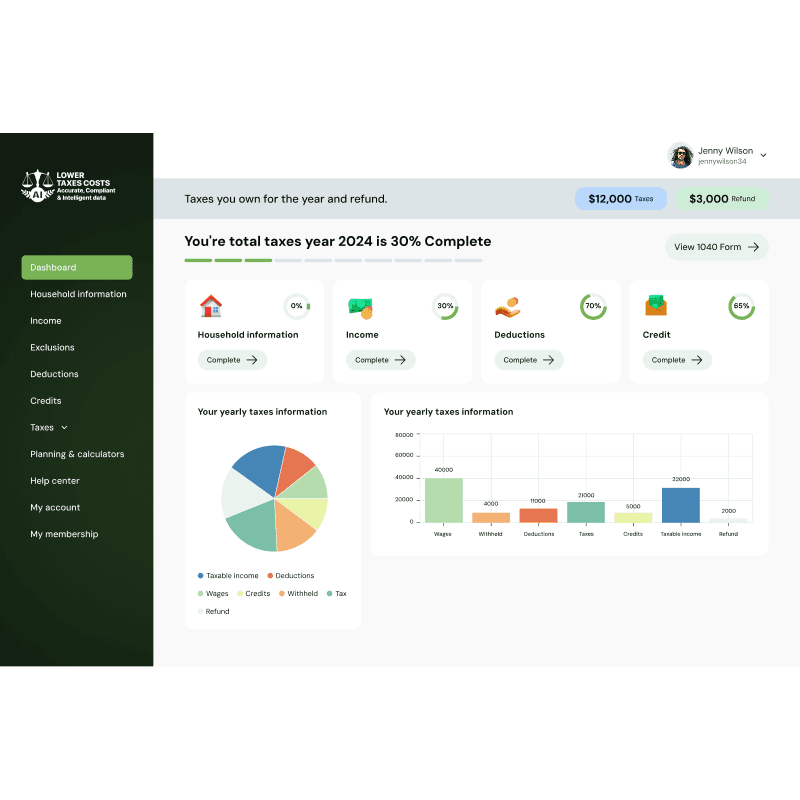The width and height of the screenshot is (800, 800).
Task: Click the Withheld legend entry
Action: pos(298,593)
